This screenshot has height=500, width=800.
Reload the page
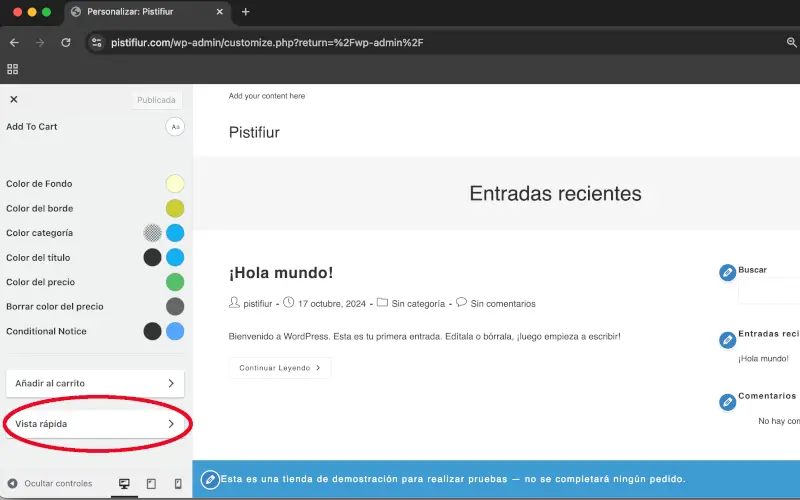(66, 42)
